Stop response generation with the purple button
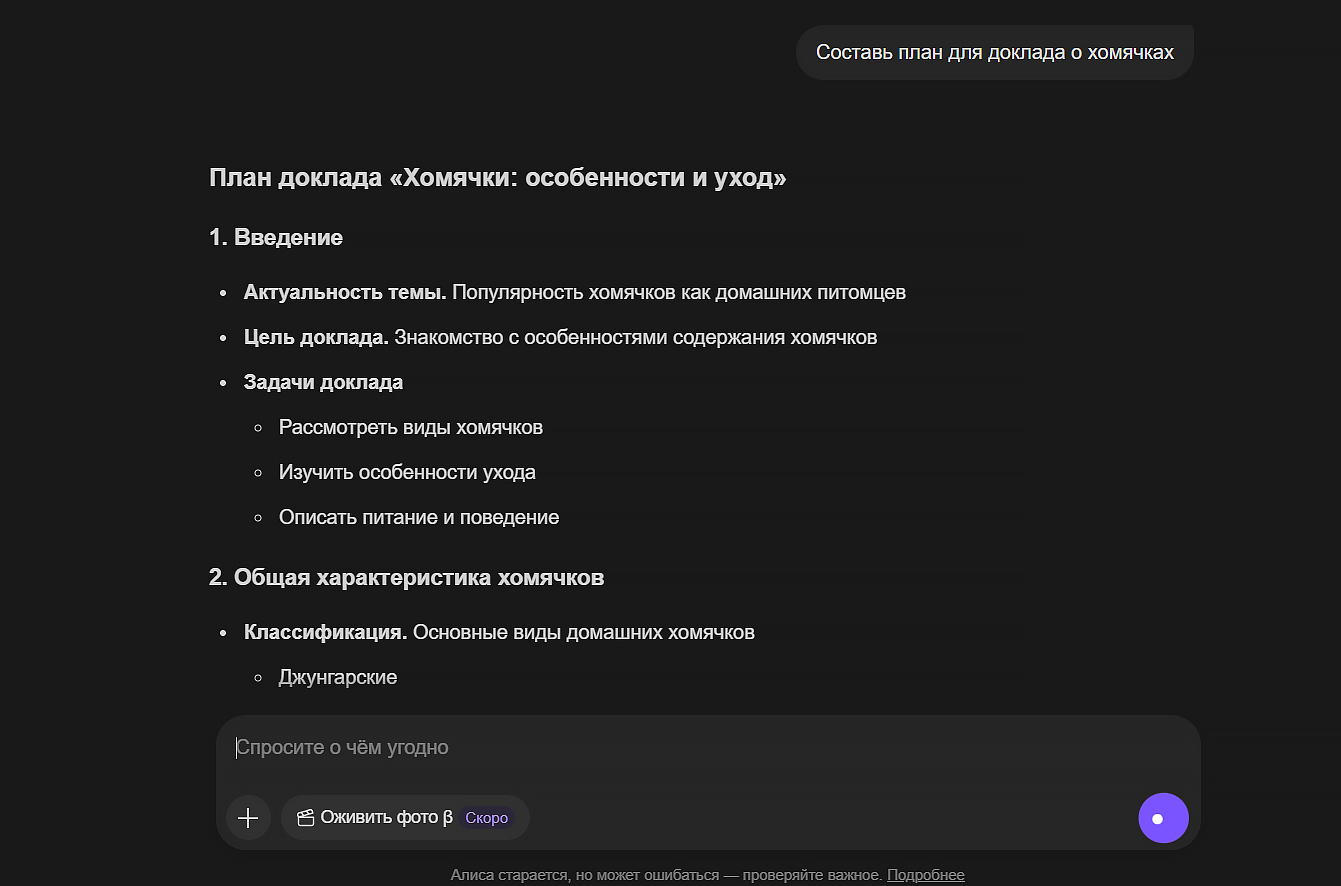The height and width of the screenshot is (886, 1341). 1163,818
